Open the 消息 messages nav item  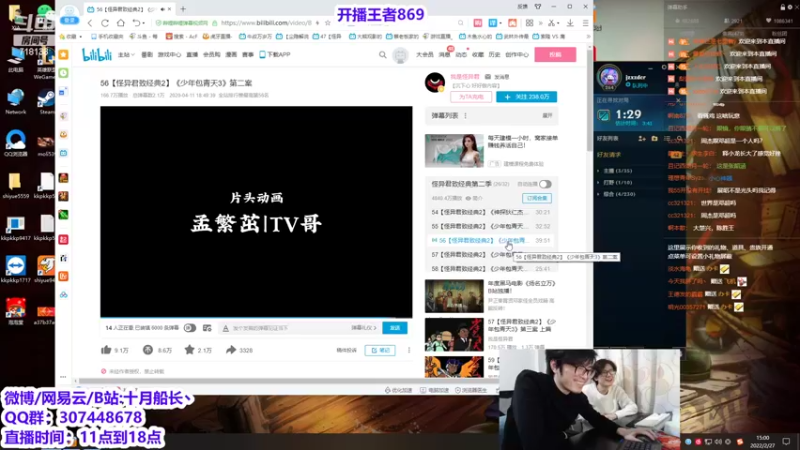click(x=444, y=55)
